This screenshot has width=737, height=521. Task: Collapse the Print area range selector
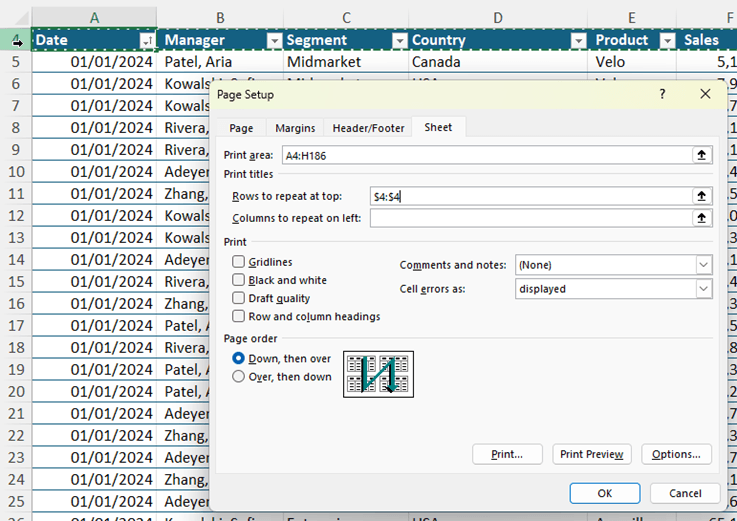click(x=701, y=155)
